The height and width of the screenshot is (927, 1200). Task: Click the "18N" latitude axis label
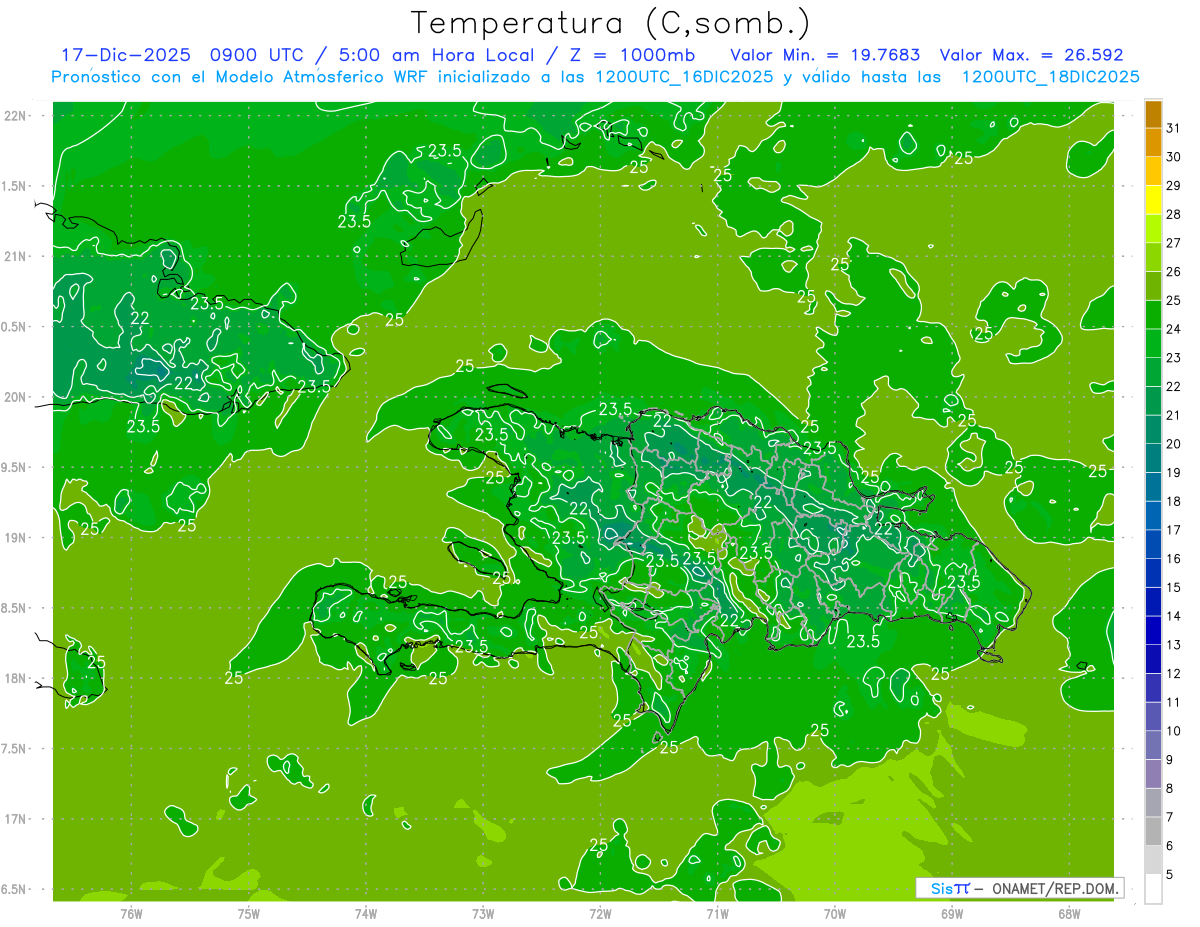click(x=17, y=678)
